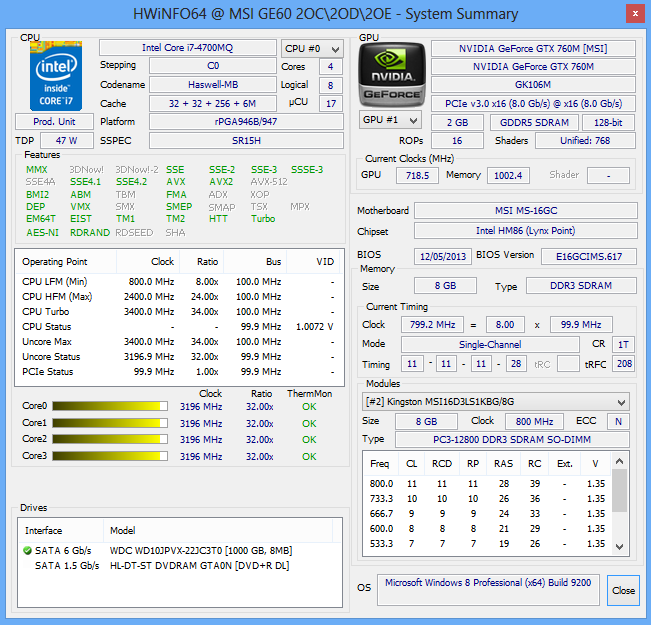Viewport: 651px width, 625px height.
Task: Select the WDC WD10JPVX-22JC3T0 drive entry
Action: pyautogui.click(x=180, y=551)
